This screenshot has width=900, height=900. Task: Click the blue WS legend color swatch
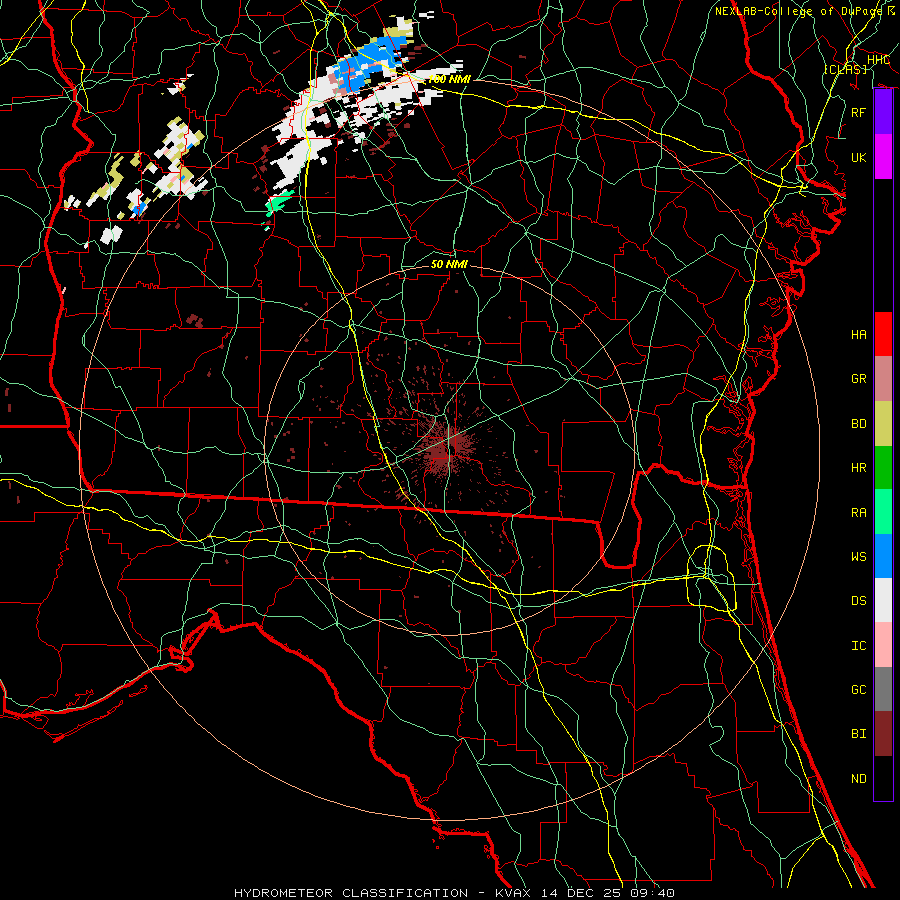click(x=883, y=556)
